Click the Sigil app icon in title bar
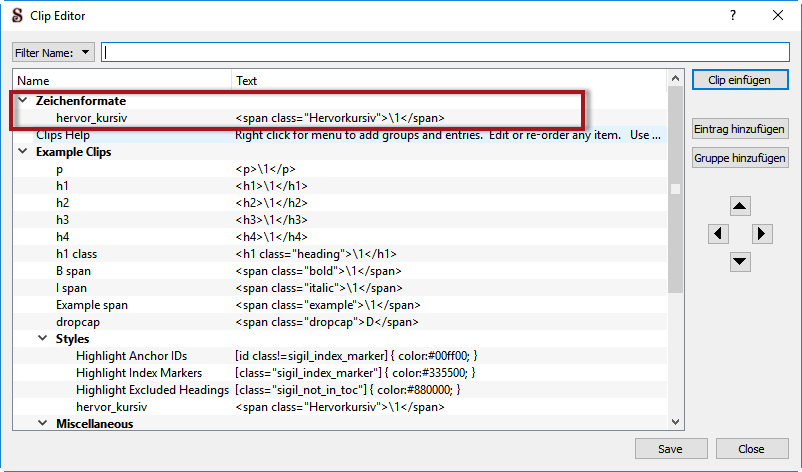 (18, 16)
